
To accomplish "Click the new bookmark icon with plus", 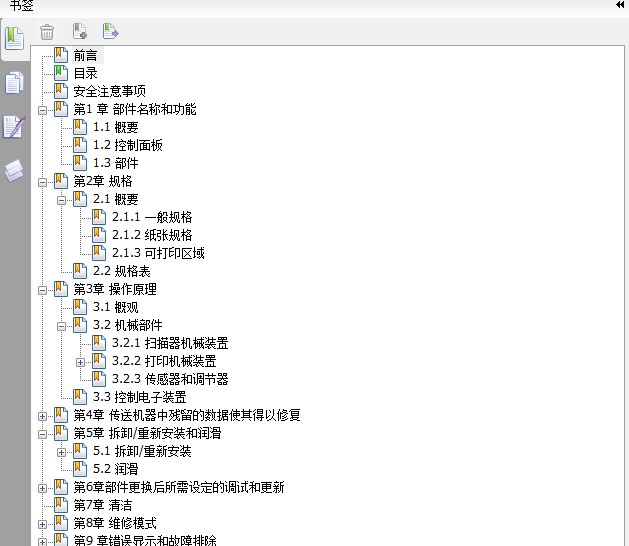I will [80, 31].
